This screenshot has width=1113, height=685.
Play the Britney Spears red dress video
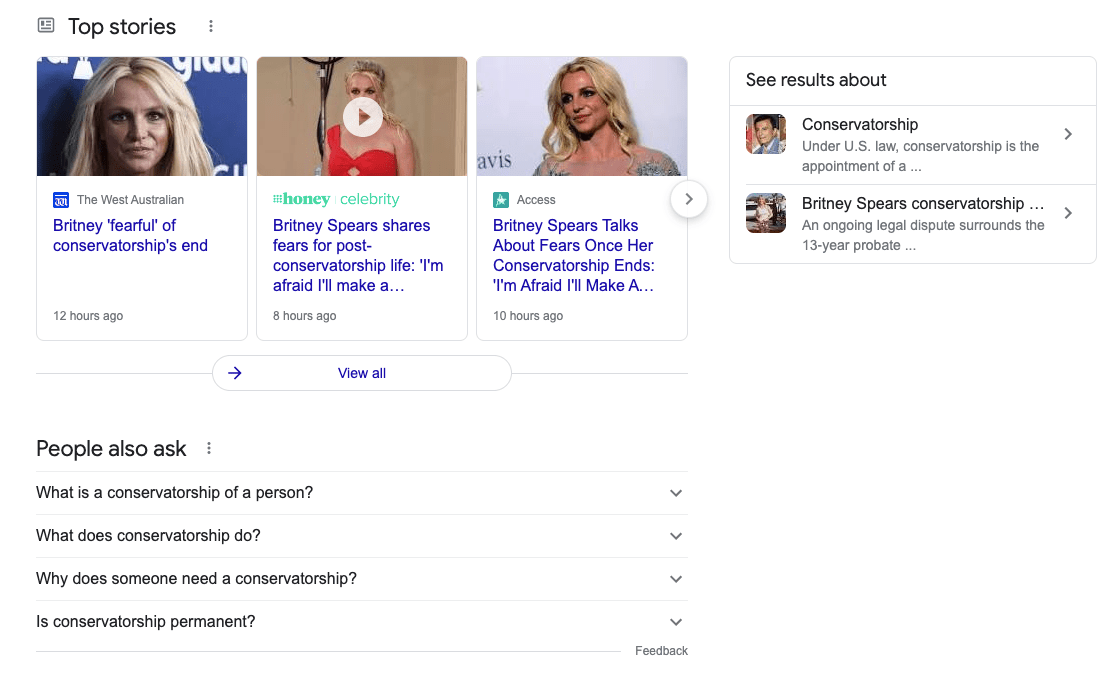[x=362, y=116]
